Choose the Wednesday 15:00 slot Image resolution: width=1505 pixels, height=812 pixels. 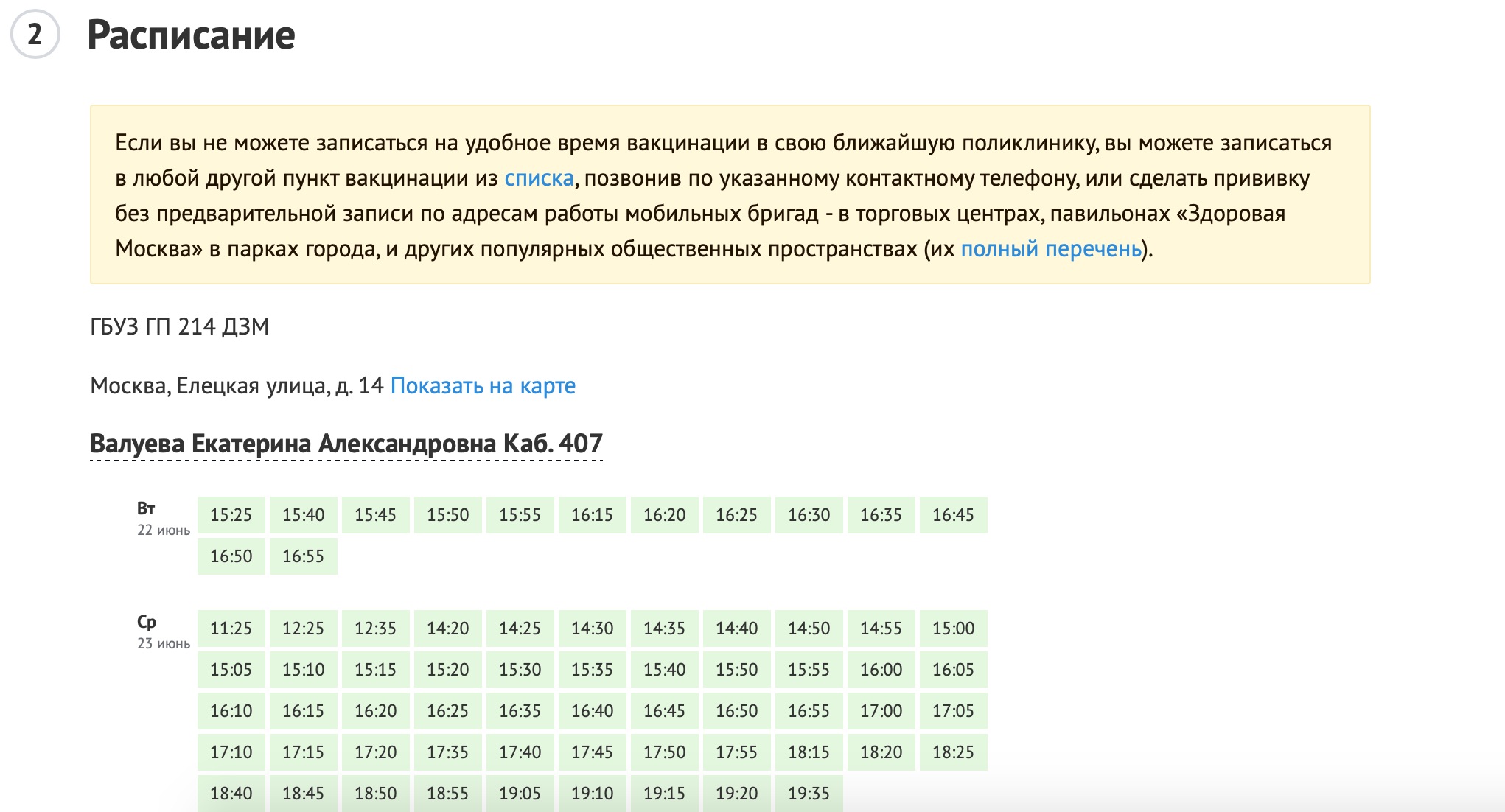(x=953, y=629)
